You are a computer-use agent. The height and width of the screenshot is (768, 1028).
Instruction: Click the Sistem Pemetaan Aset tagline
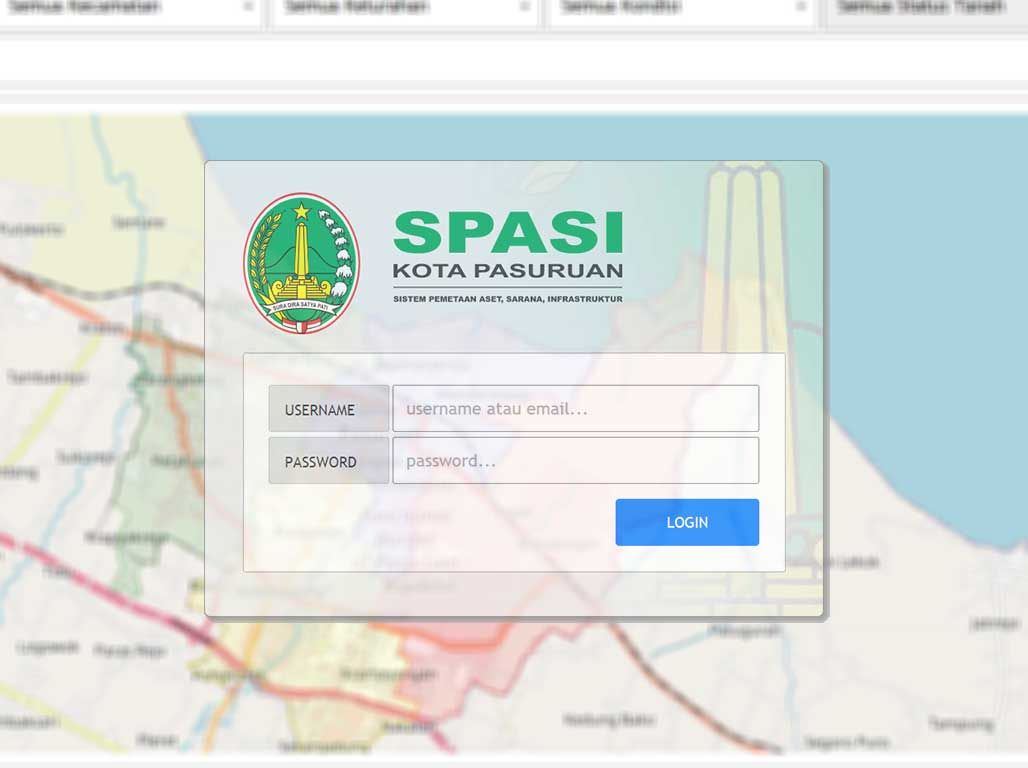[508, 299]
